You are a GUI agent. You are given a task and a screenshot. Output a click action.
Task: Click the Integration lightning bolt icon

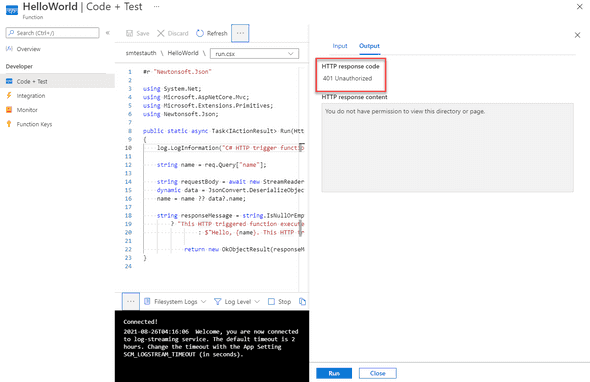pyautogui.click(x=9, y=96)
